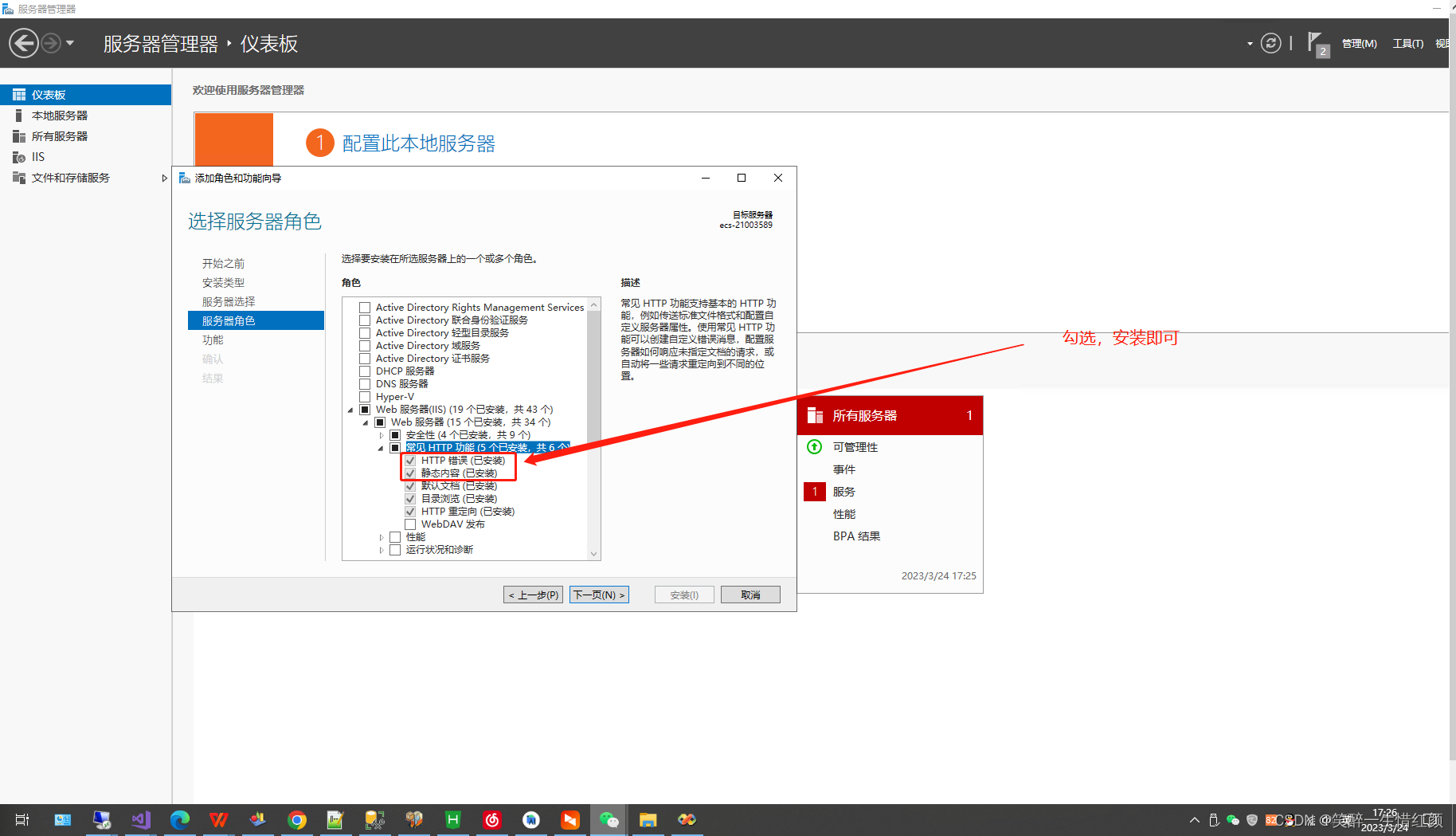Open Visual Studio from the taskbar
Screen dimensions: 1456x836
[x=141, y=819]
